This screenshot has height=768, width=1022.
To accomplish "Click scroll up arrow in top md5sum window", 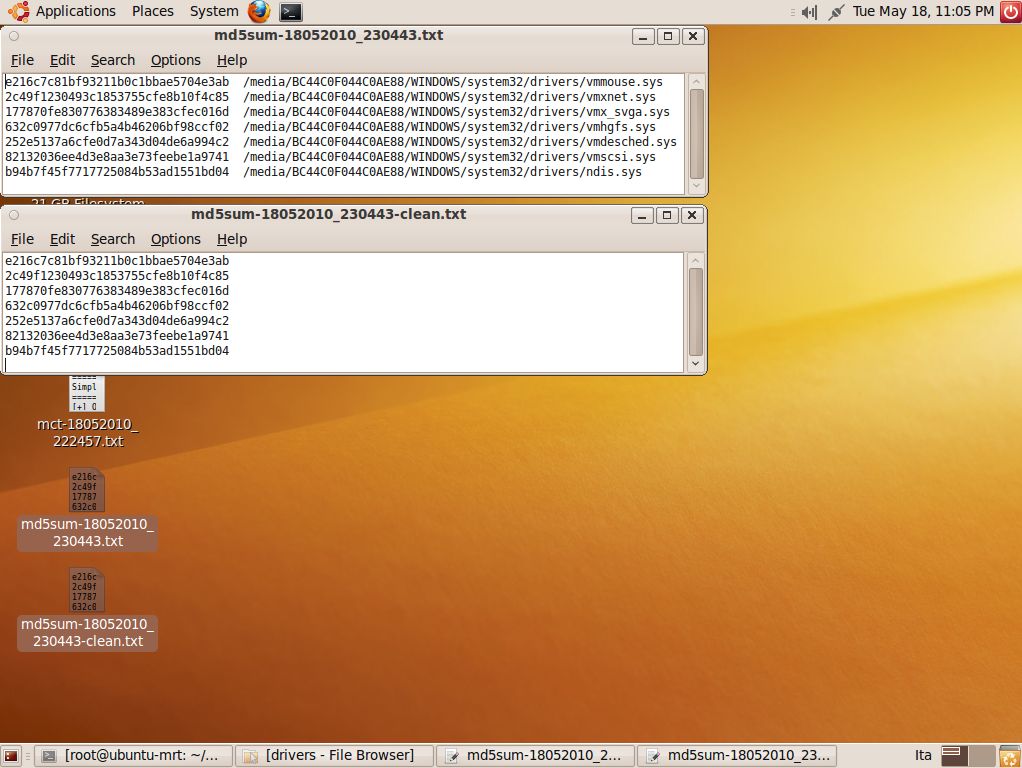I will click(x=696, y=81).
